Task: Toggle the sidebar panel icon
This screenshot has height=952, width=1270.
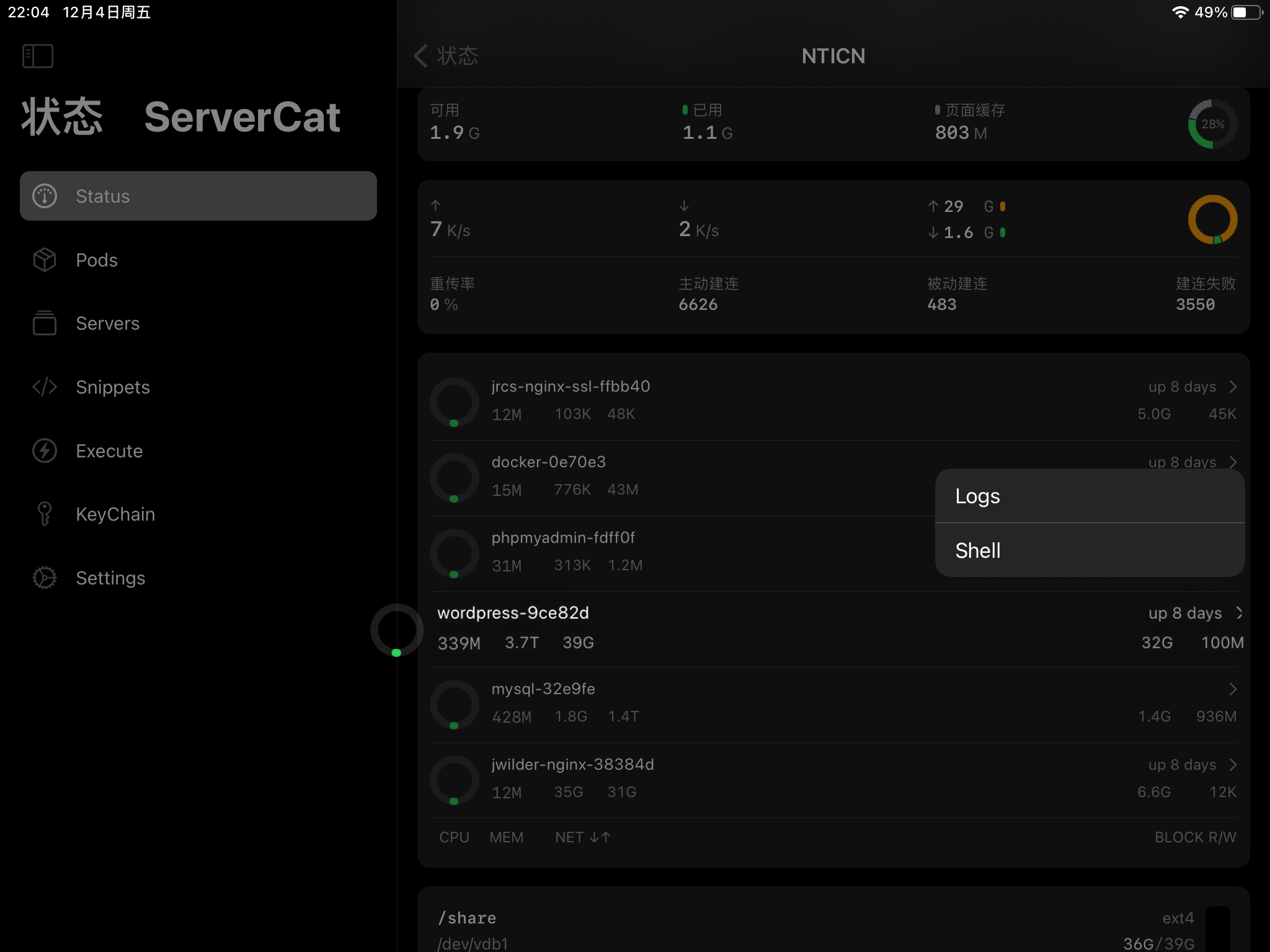Action: coord(38,56)
